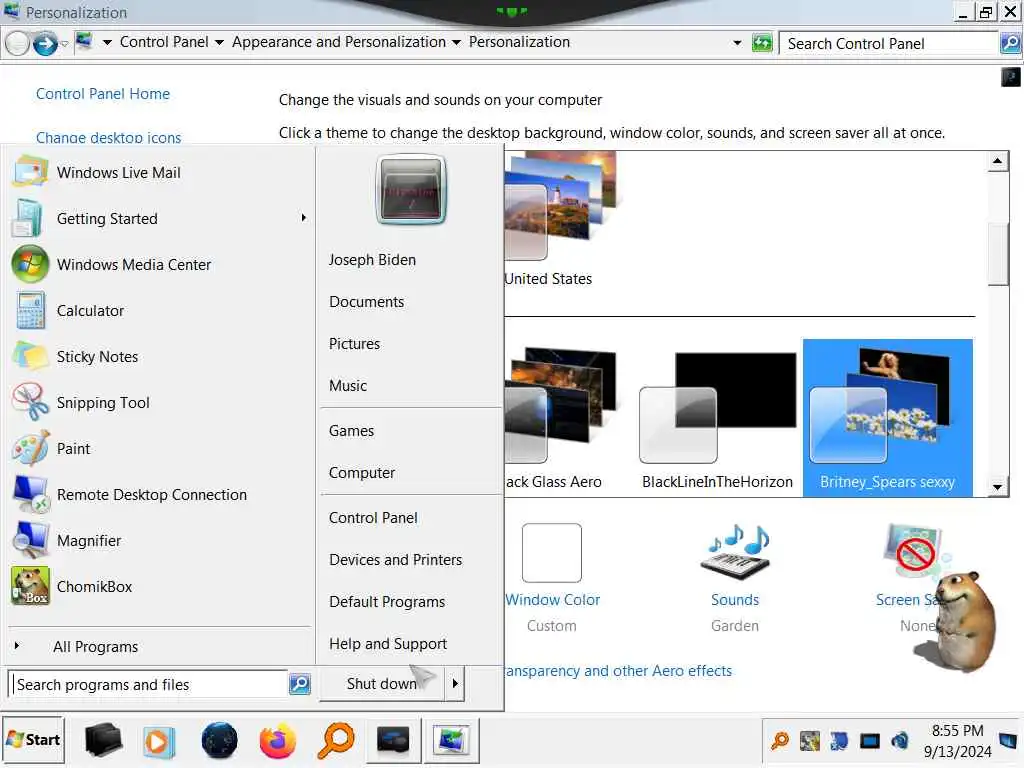Open Control Panel from Start menu
This screenshot has height=768, width=1024.
point(373,518)
